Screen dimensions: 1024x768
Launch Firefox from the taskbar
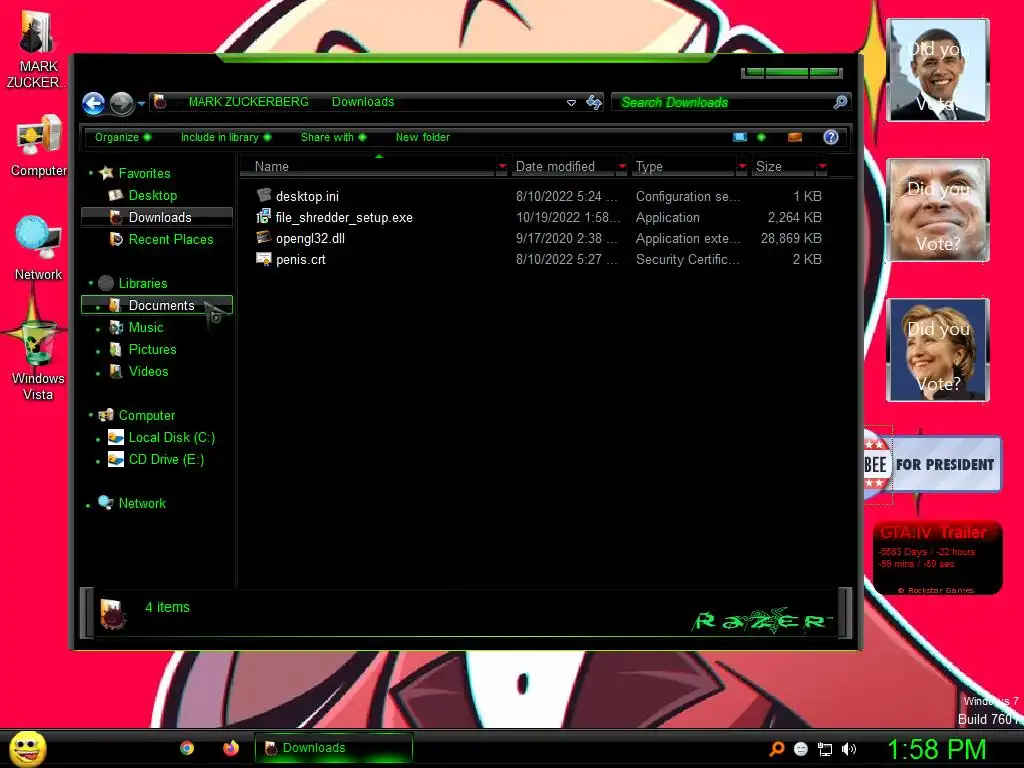point(231,748)
